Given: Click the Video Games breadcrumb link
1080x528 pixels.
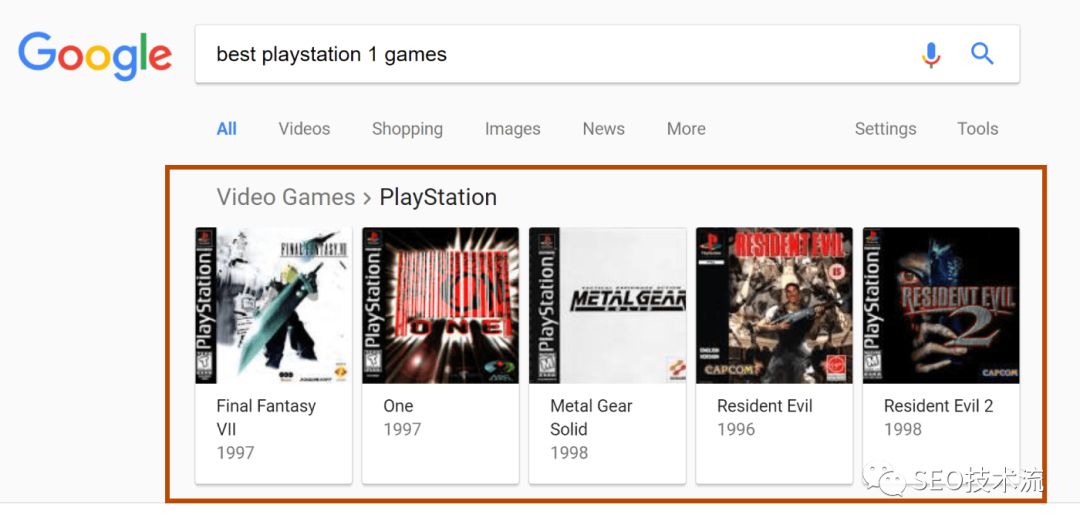Looking at the screenshot, I should tap(286, 197).
